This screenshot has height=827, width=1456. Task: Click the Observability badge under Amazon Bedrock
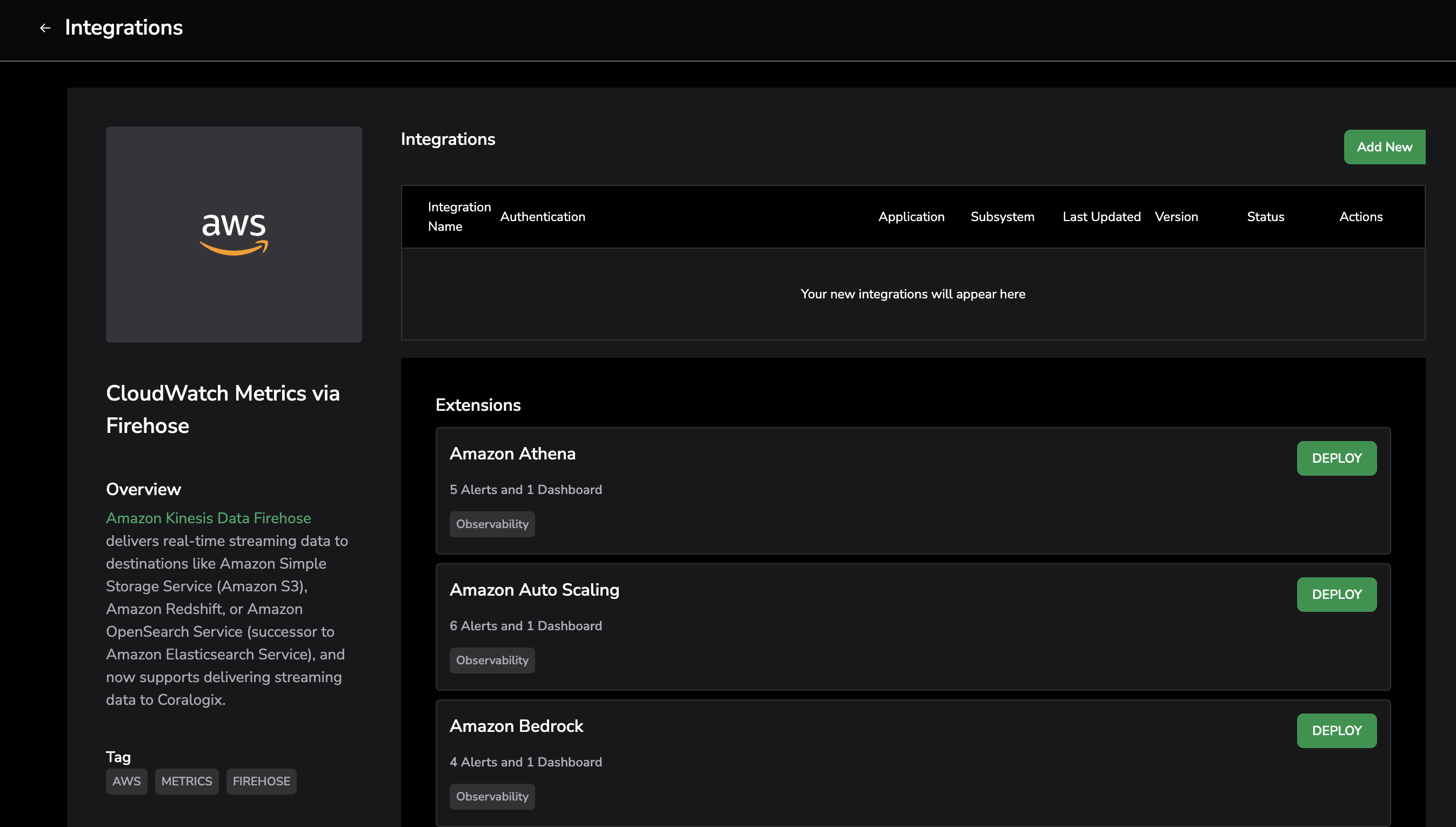pos(492,797)
